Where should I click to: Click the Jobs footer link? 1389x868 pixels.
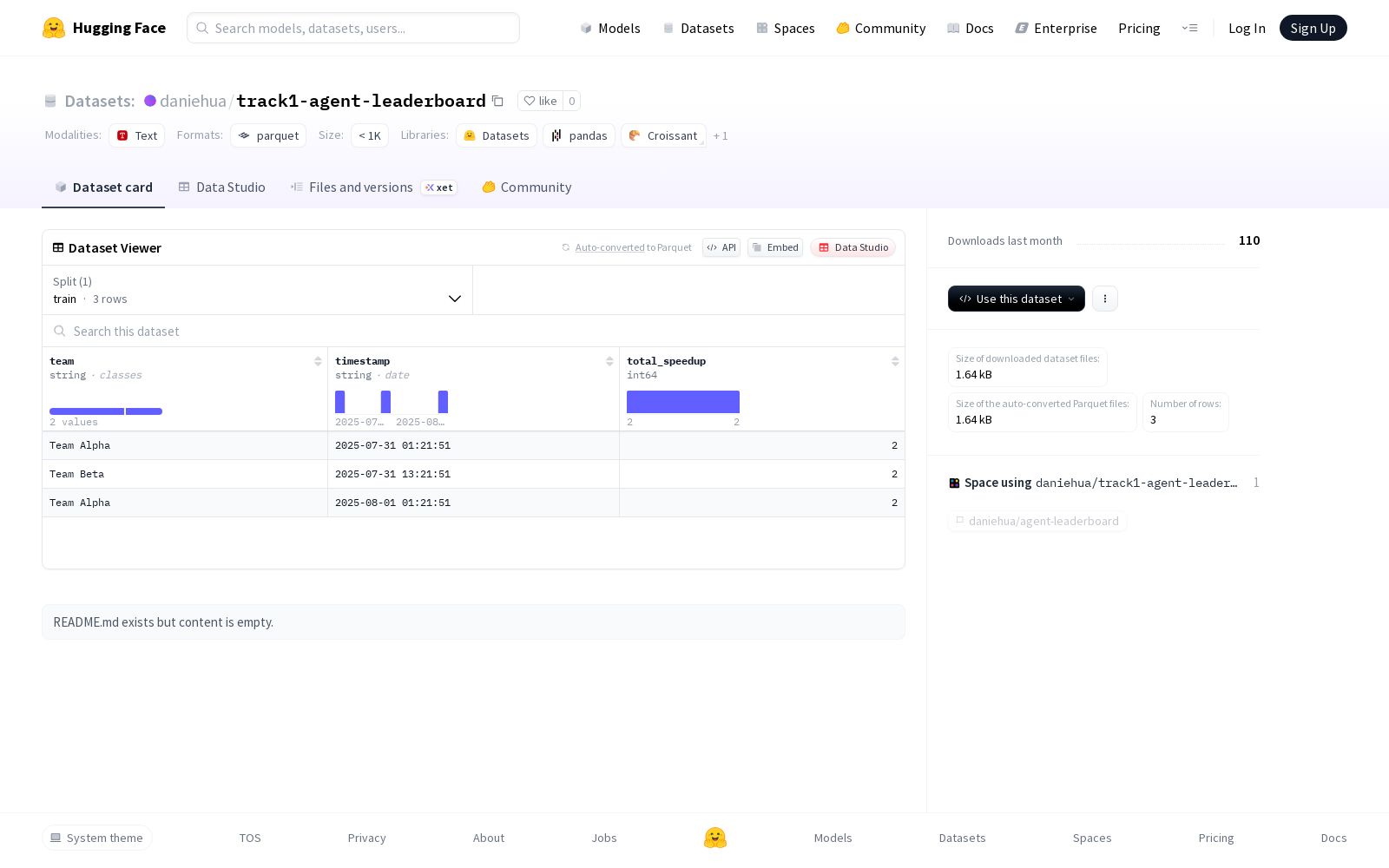tap(604, 838)
